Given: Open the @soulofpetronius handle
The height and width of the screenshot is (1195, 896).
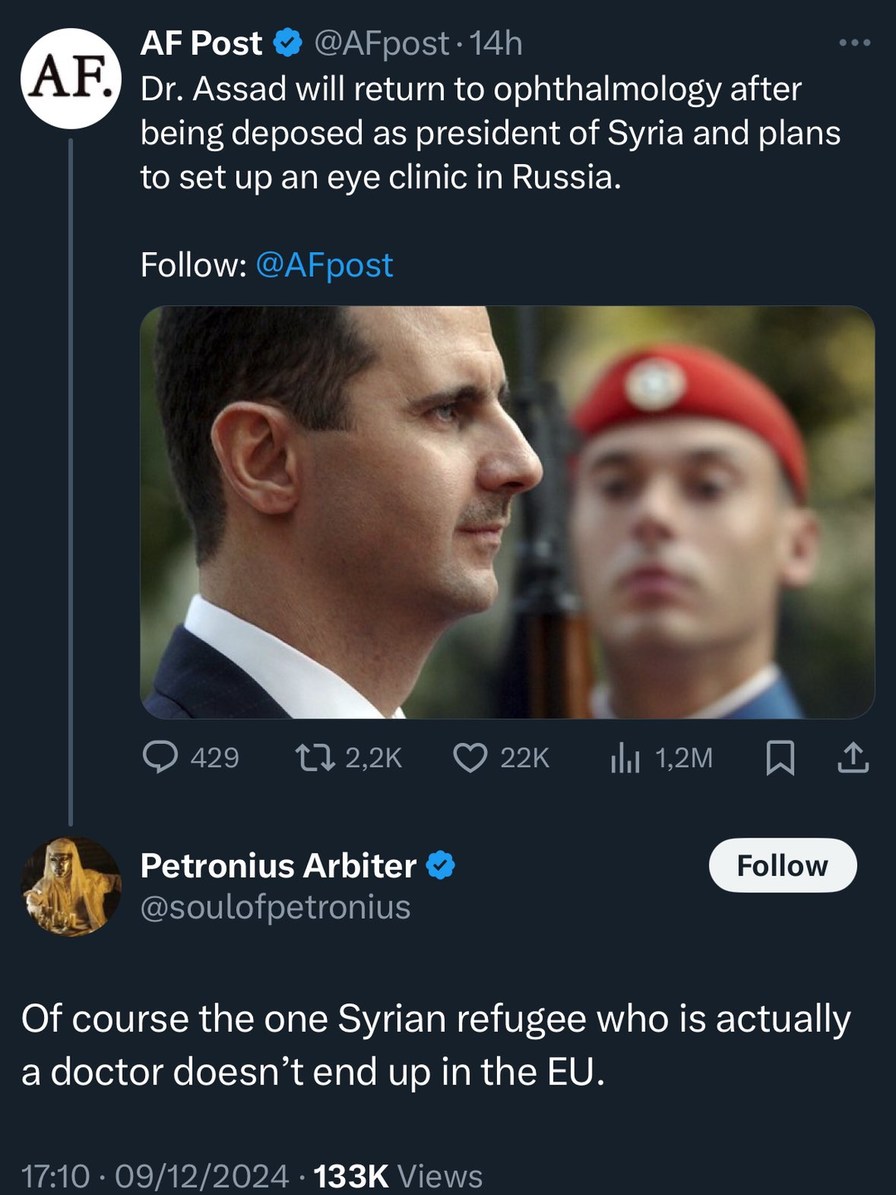Looking at the screenshot, I should pyautogui.click(x=275, y=906).
